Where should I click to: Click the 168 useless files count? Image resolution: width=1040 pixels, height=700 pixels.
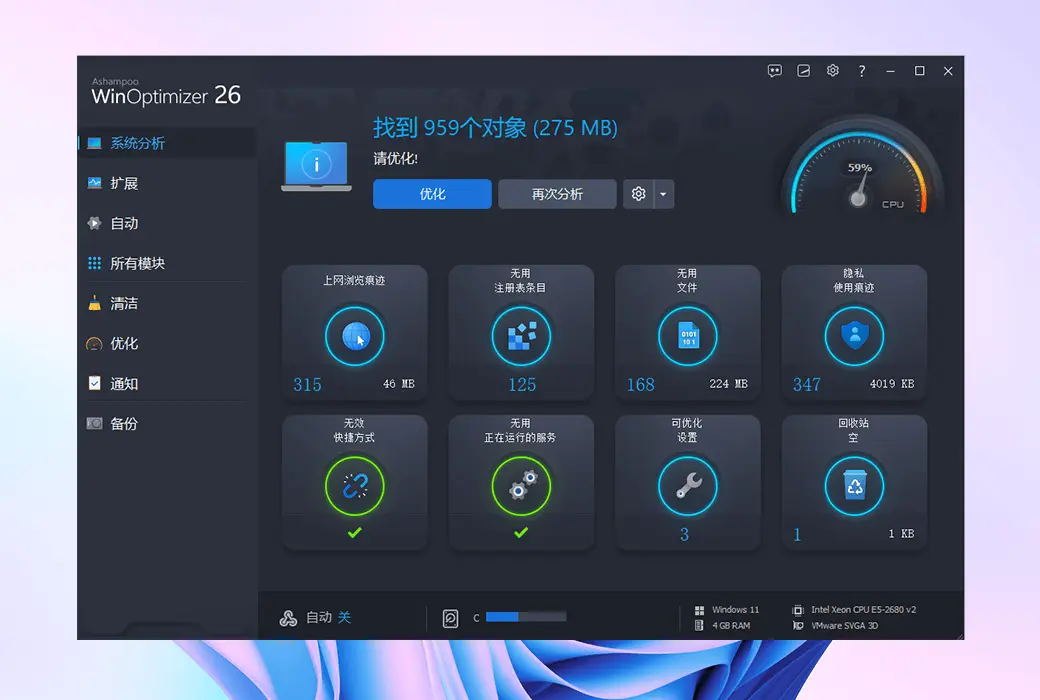click(x=641, y=384)
